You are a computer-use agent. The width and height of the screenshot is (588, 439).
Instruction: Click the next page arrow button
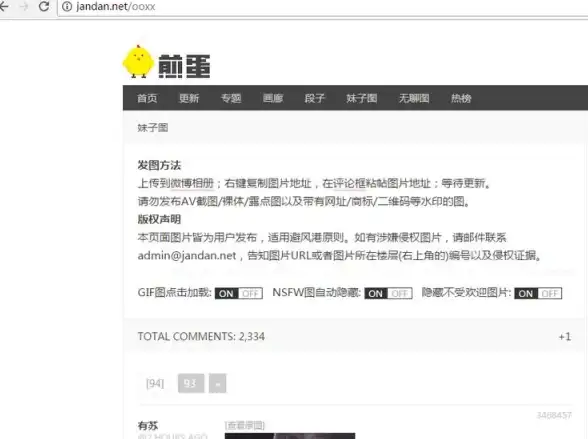click(x=218, y=384)
